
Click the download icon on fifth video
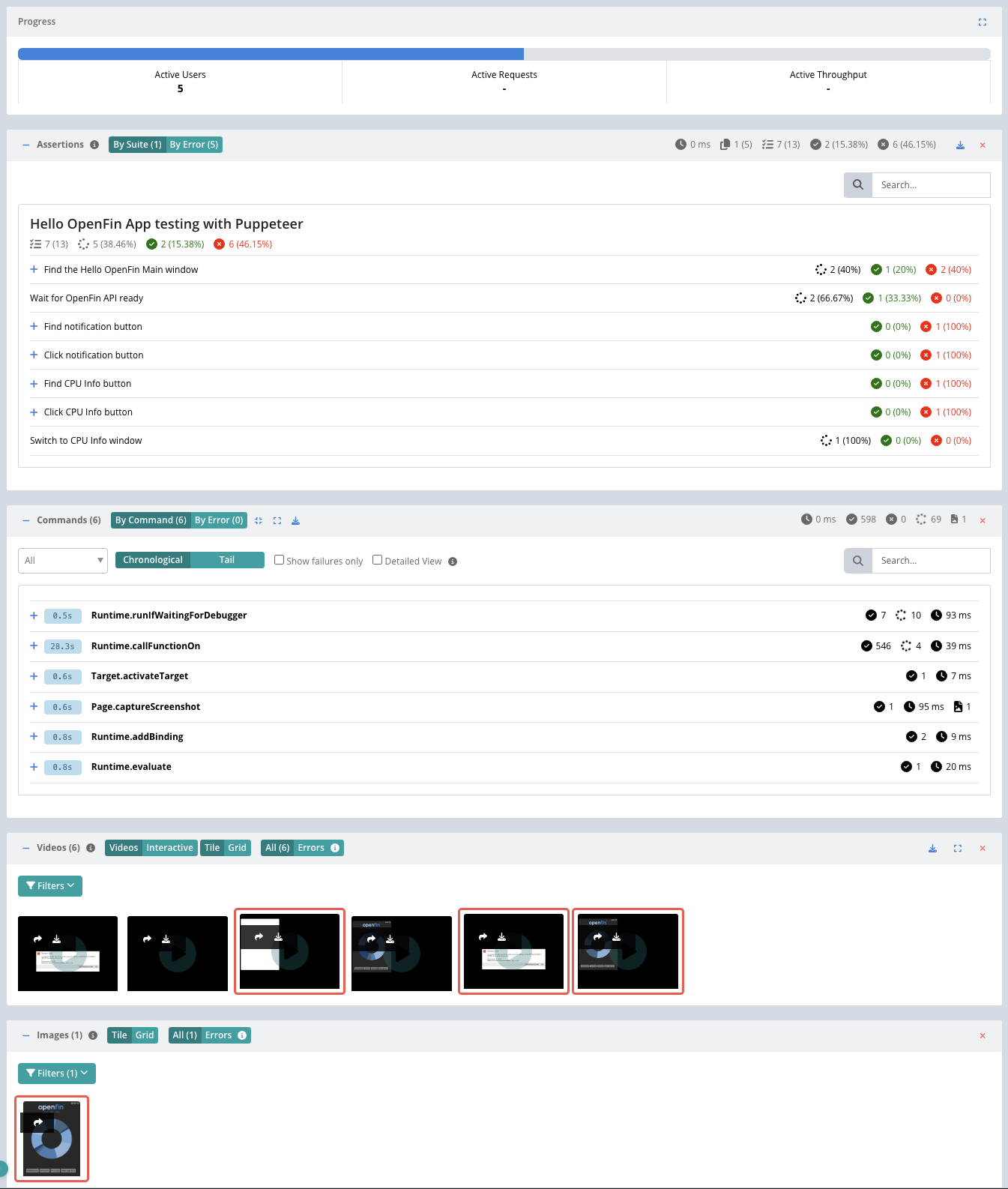click(x=502, y=936)
